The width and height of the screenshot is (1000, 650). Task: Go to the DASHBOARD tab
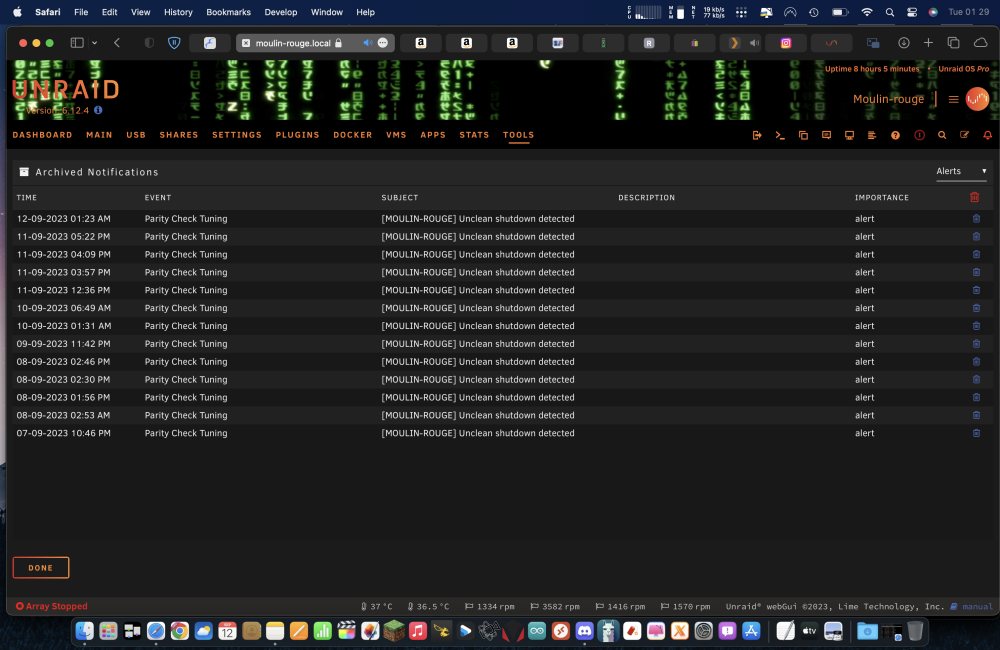[43, 135]
